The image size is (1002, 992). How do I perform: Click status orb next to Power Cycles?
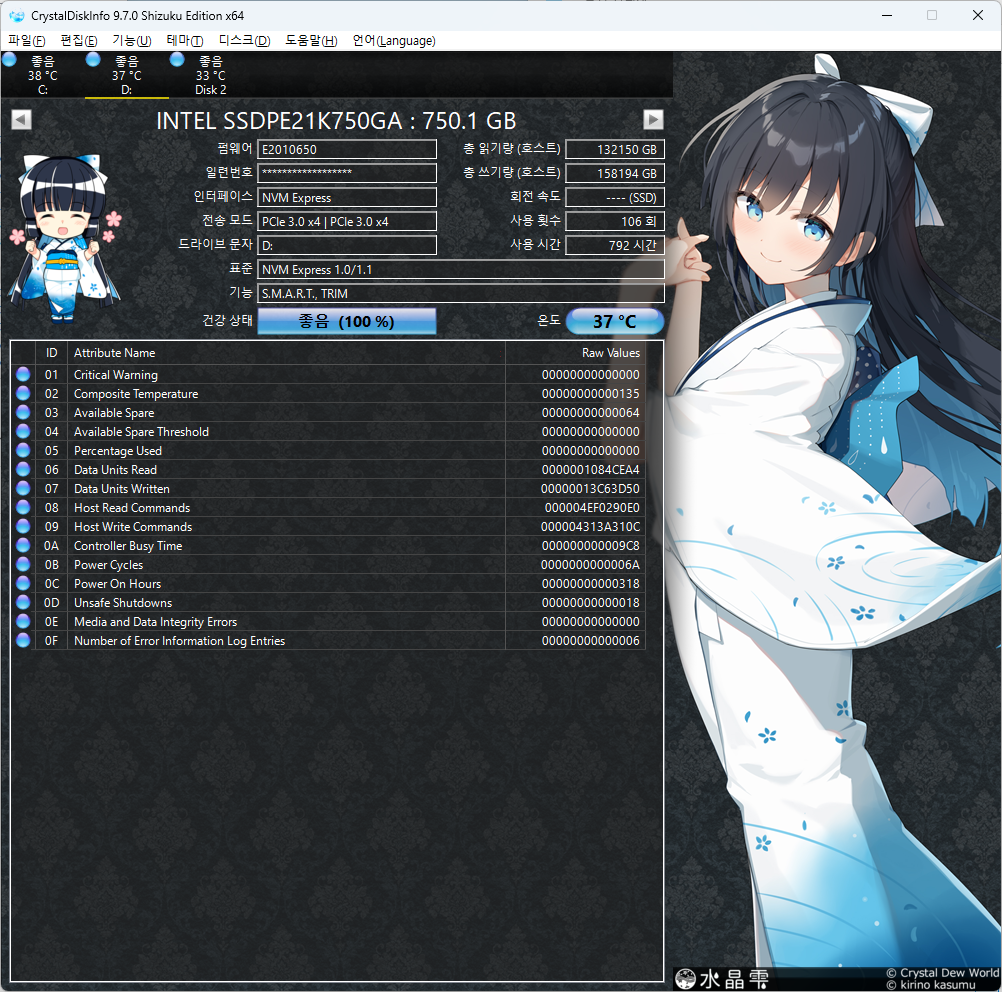point(24,565)
